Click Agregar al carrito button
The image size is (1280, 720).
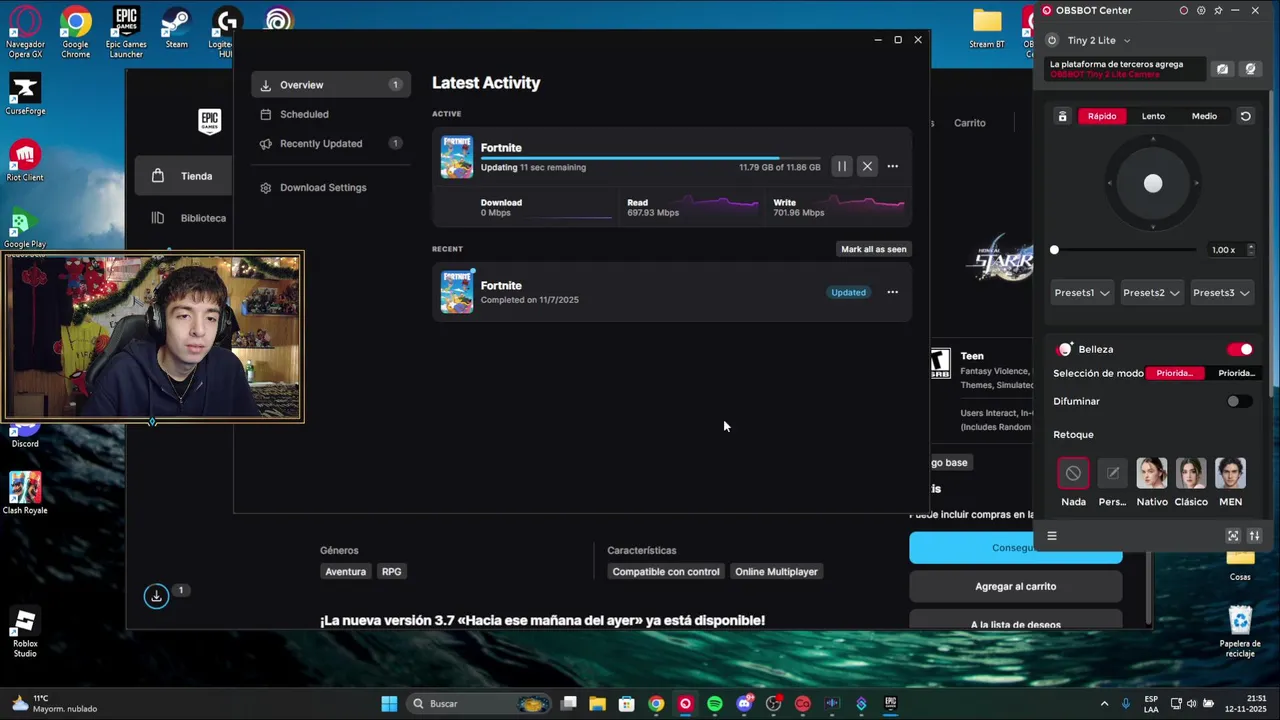tap(1015, 587)
